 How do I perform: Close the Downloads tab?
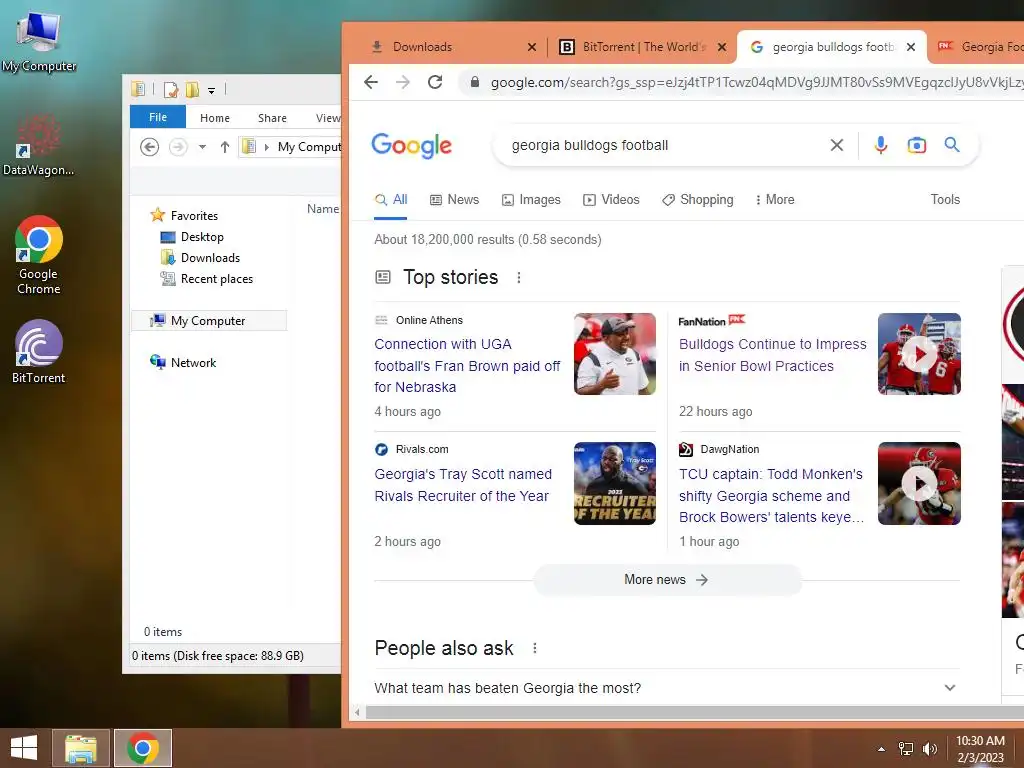click(x=532, y=47)
